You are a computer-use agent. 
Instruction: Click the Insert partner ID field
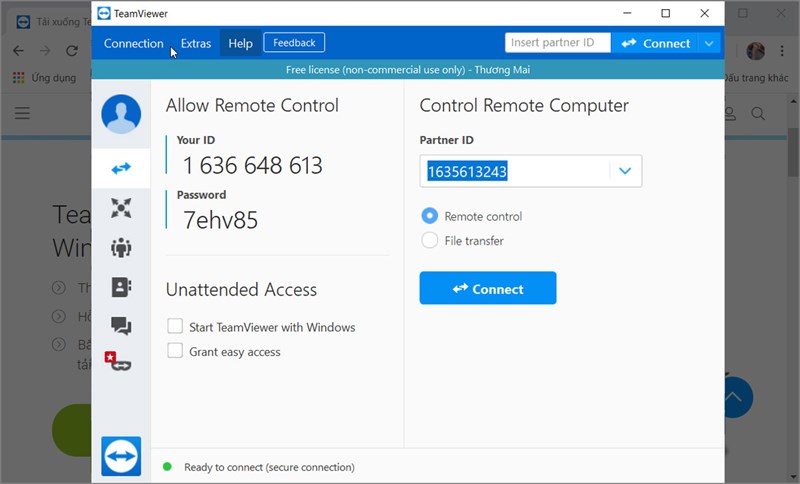pos(557,43)
